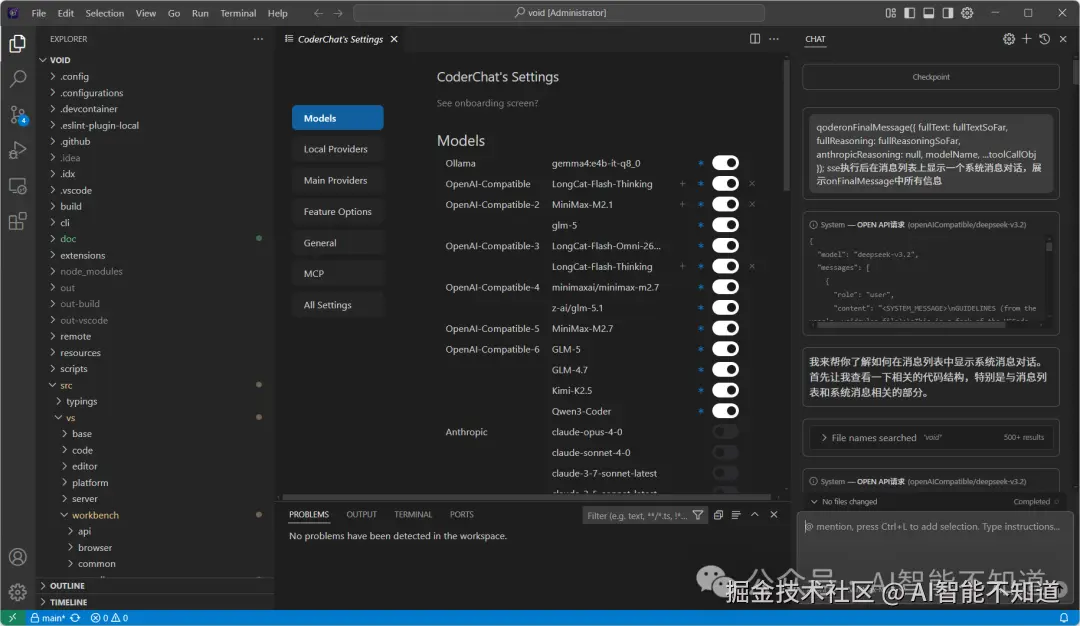The height and width of the screenshot is (626, 1080).
Task: Open the File menu
Action: coord(39,13)
